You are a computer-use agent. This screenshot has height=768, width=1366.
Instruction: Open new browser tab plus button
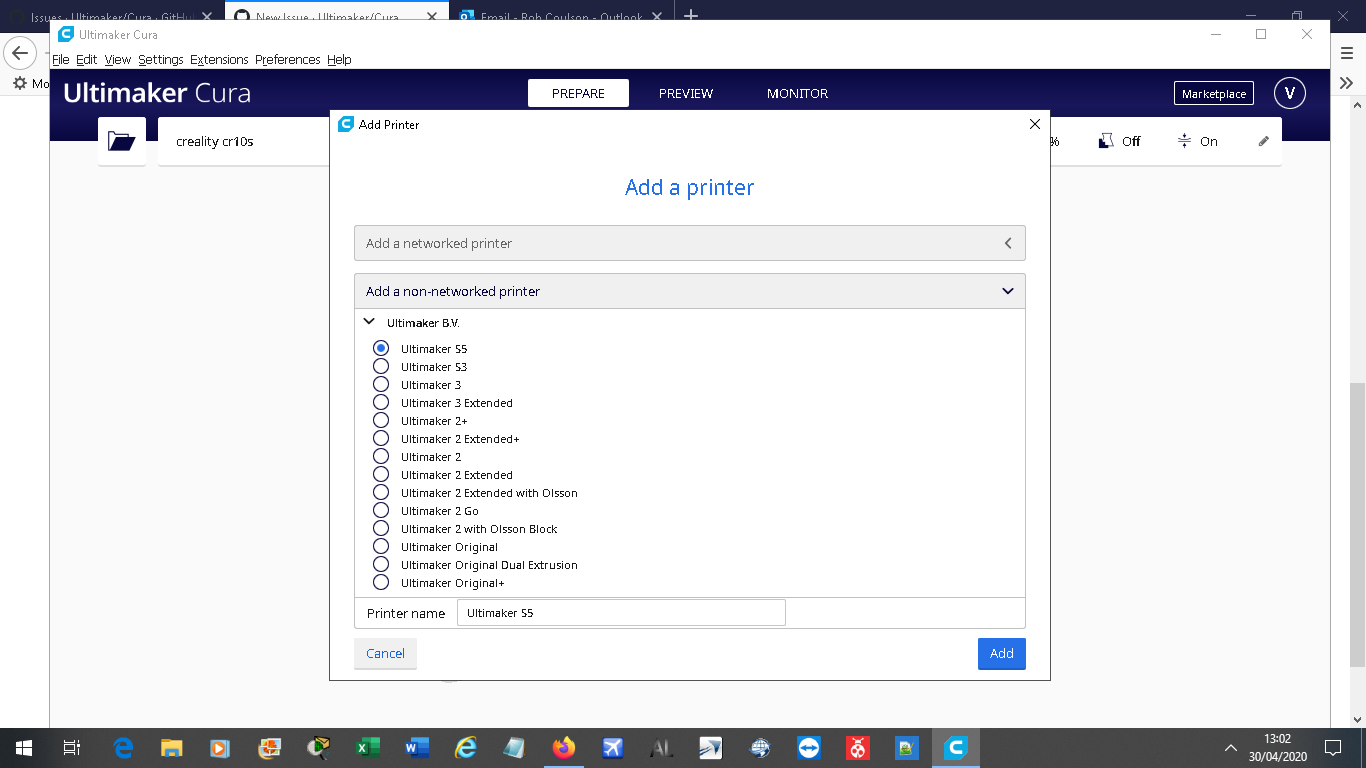click(x=691, y=16)
